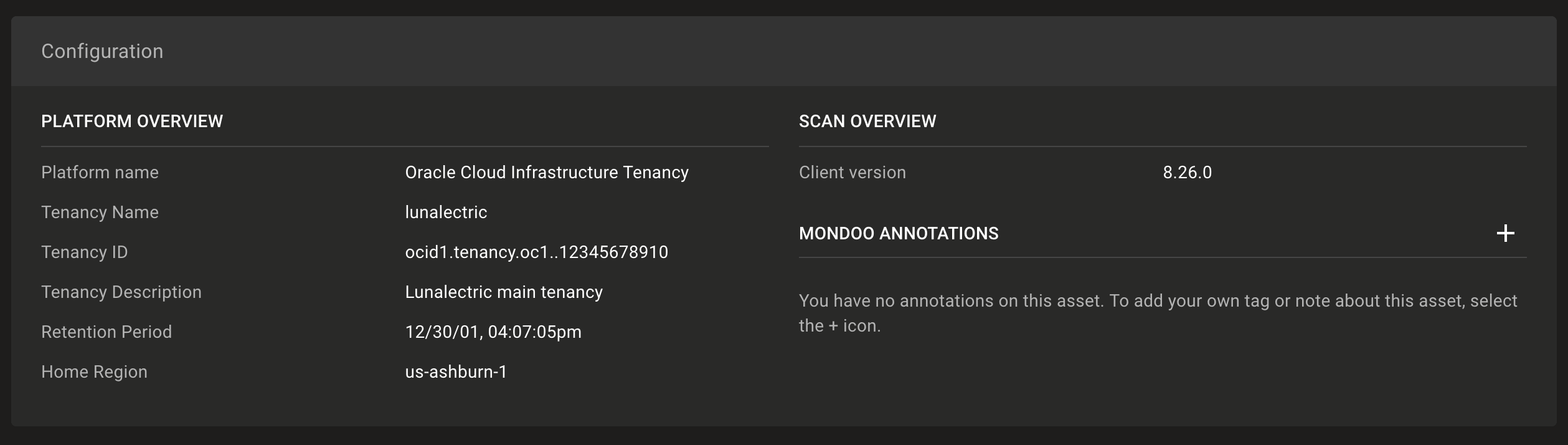Click the Client version label

[x=852, y=172]
